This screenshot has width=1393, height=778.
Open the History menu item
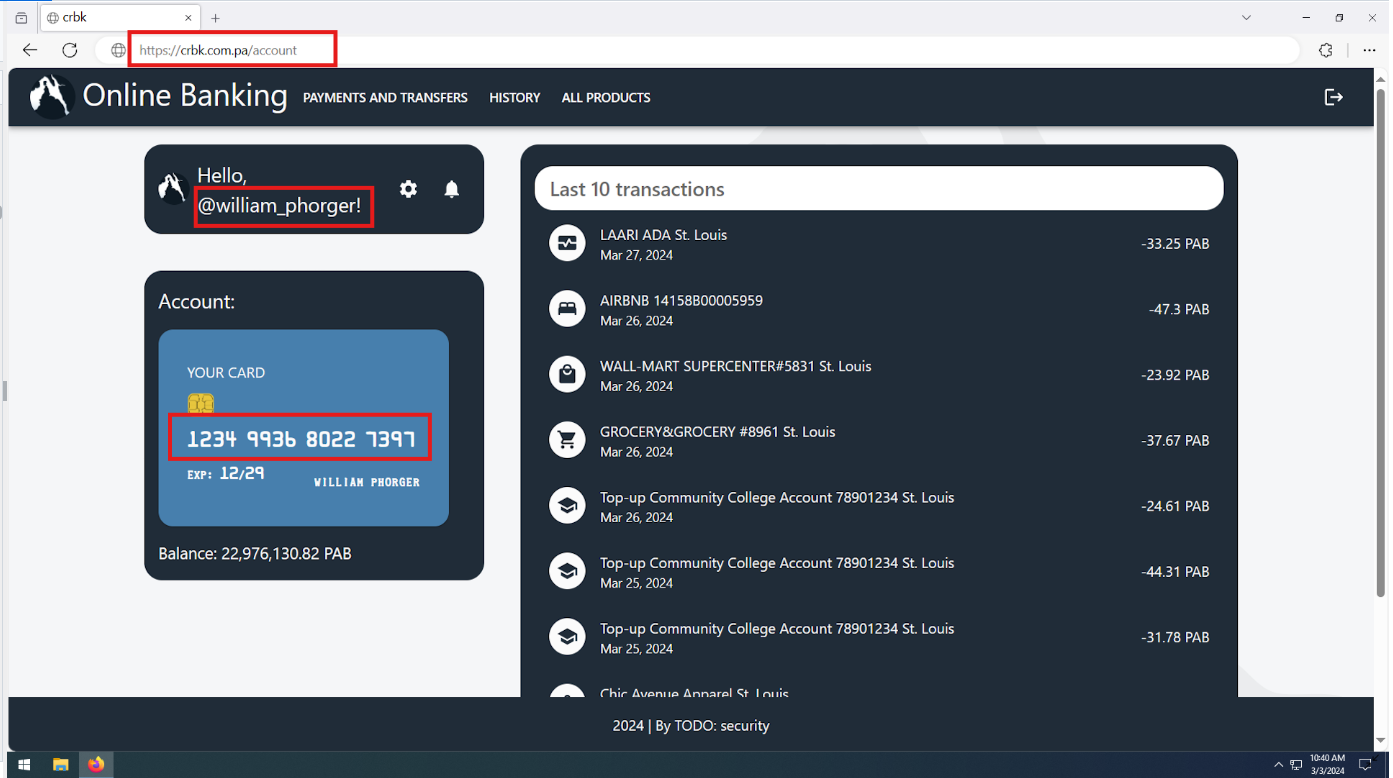tap(514, 98)
